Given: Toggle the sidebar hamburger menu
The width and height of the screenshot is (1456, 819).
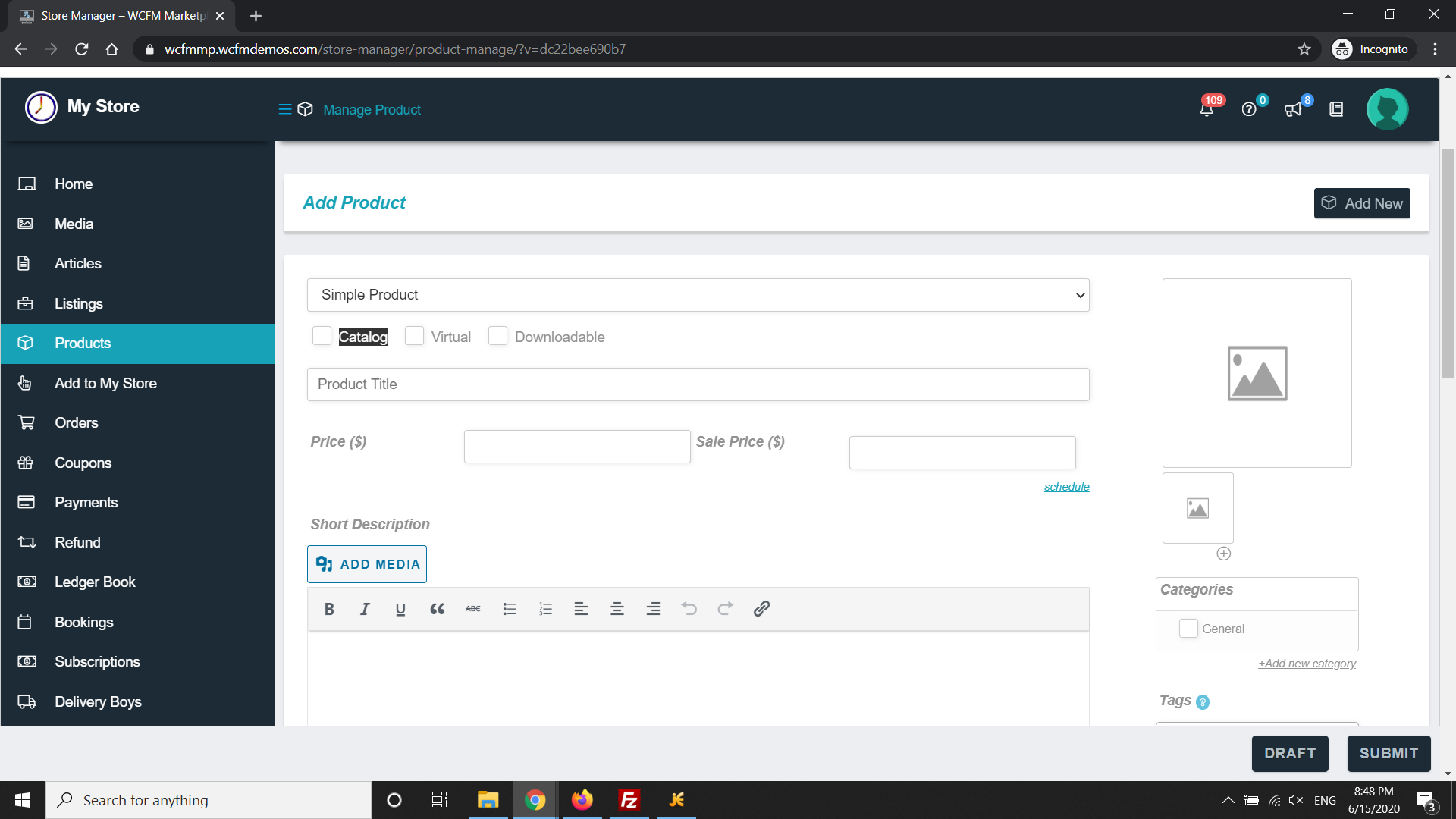Looking at the screenshot, I should pos(285,109).
